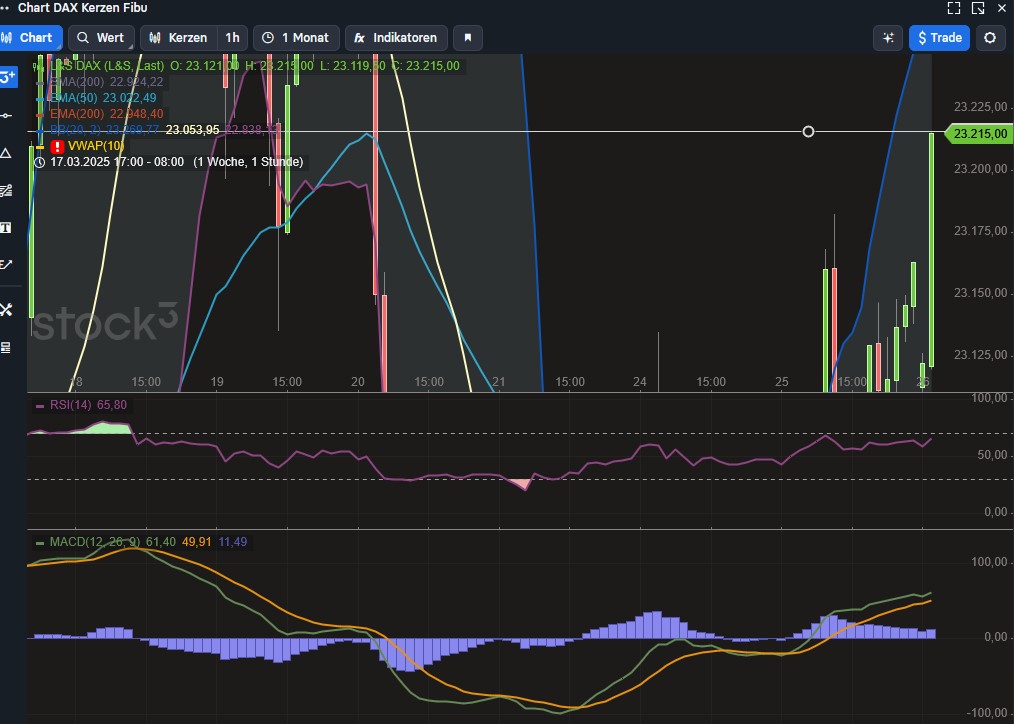Click the Wert search button
Viewport: 1014px width, 724px height.
pos(100,38)
